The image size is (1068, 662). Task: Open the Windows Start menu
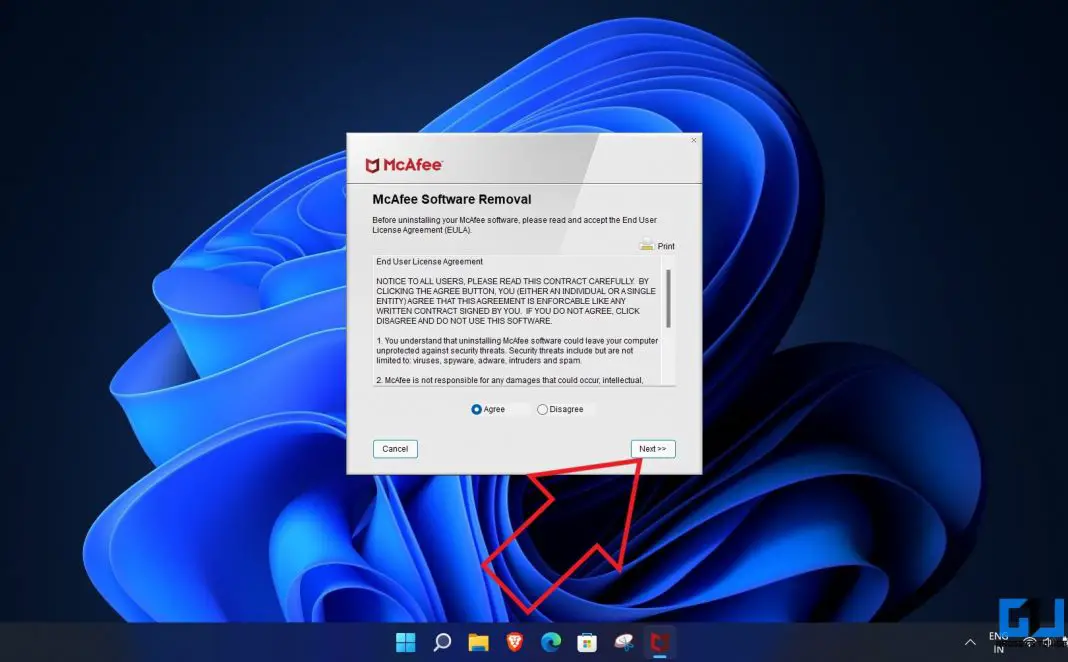coord(406,642)
